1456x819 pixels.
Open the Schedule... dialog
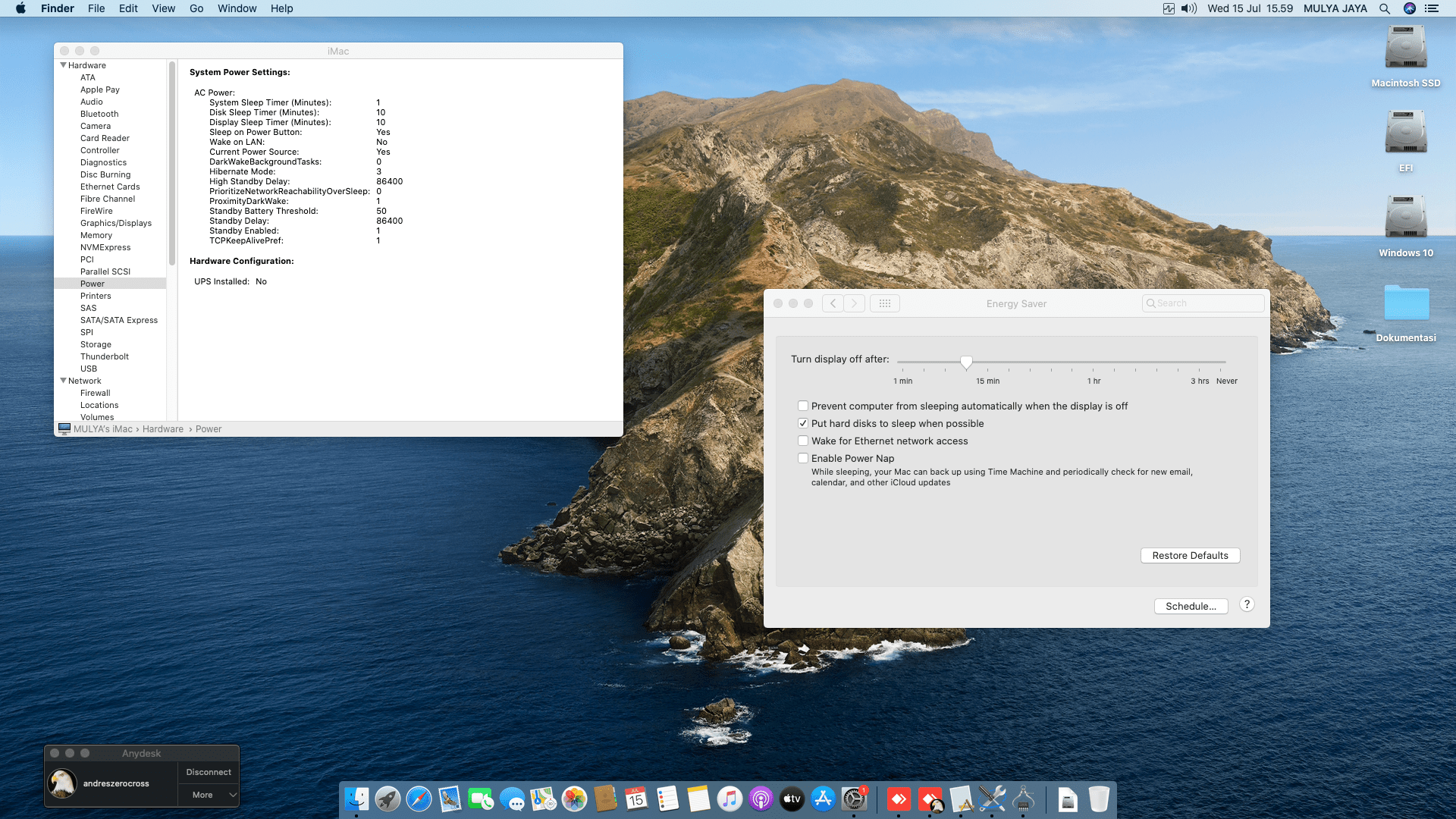pyautogui.click(x=1191, y=607)
